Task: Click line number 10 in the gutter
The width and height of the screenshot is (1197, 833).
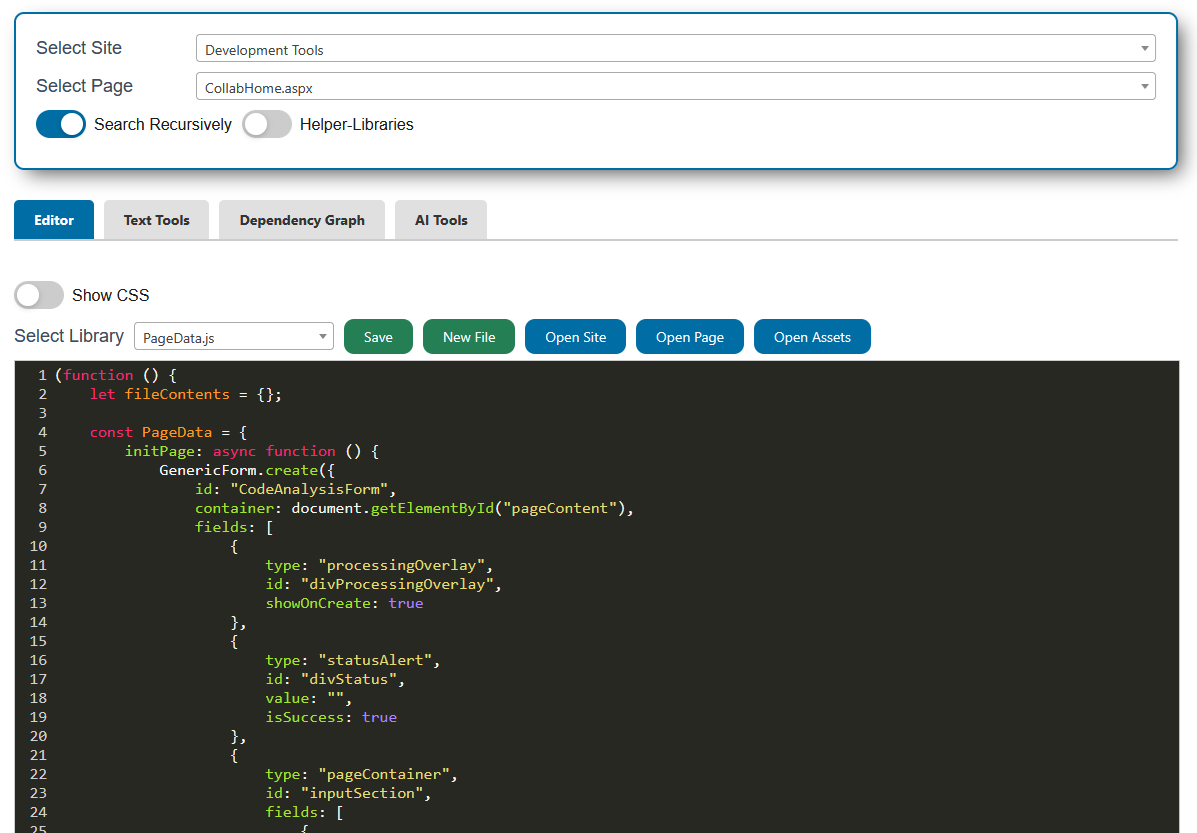Action: (38, 547)
